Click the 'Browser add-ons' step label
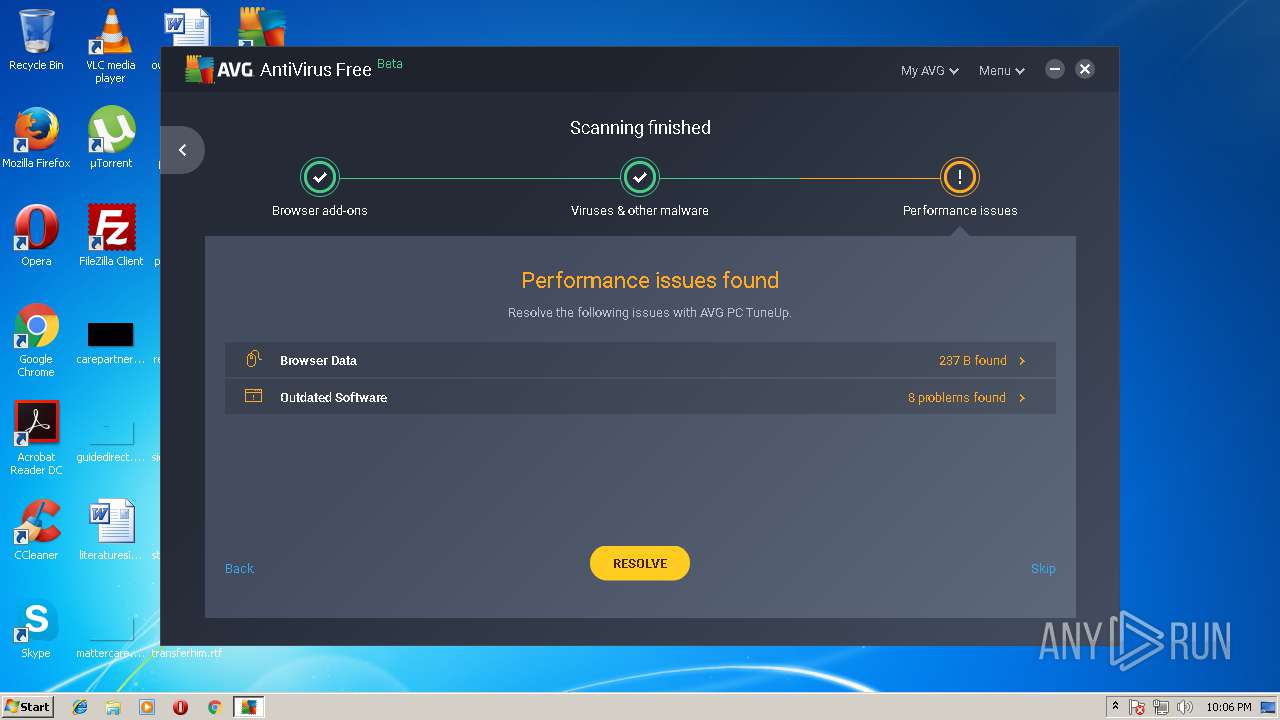The width and height of the screenshot is (1280, 720). click(320, 210)
